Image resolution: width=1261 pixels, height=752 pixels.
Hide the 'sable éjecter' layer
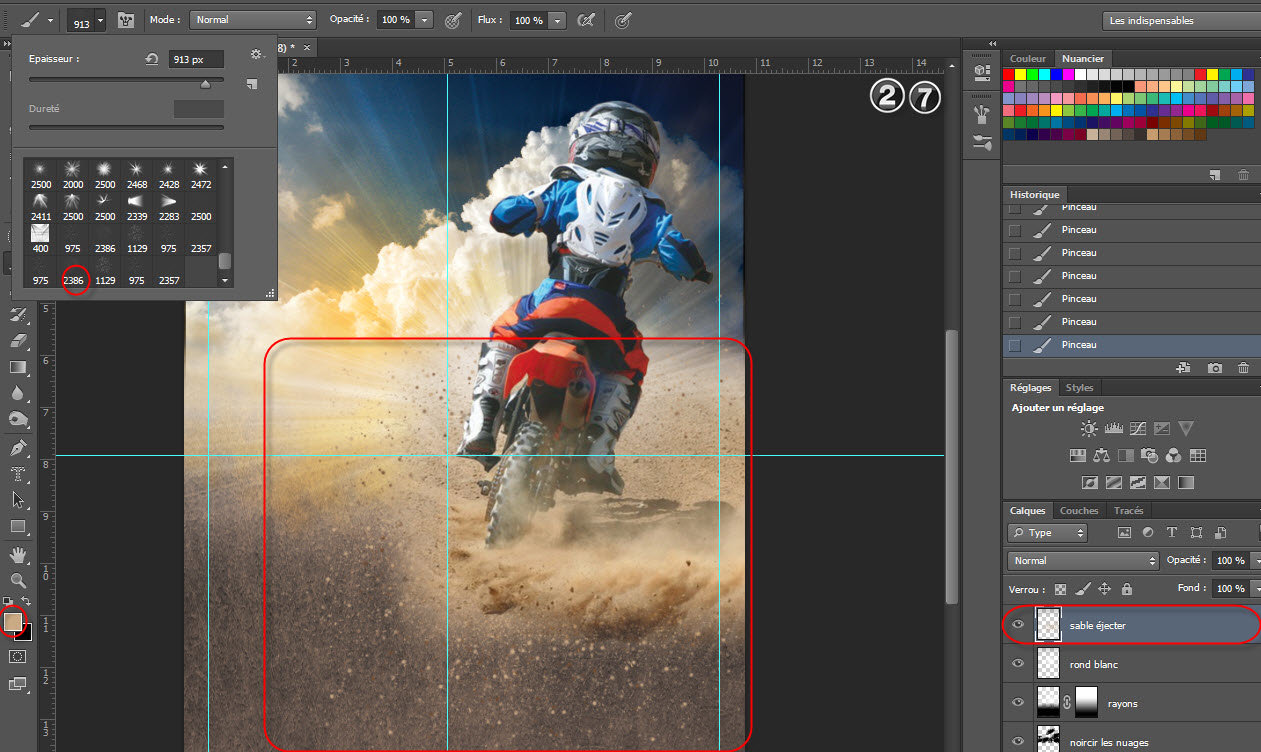coord(1018,625)
